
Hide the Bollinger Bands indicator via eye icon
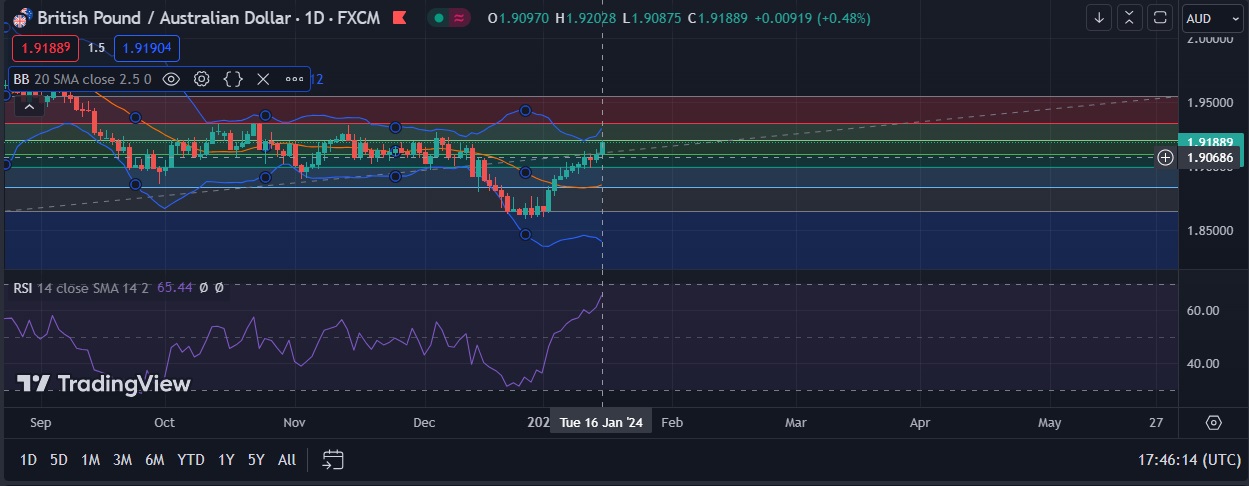(x=171, y=79)
